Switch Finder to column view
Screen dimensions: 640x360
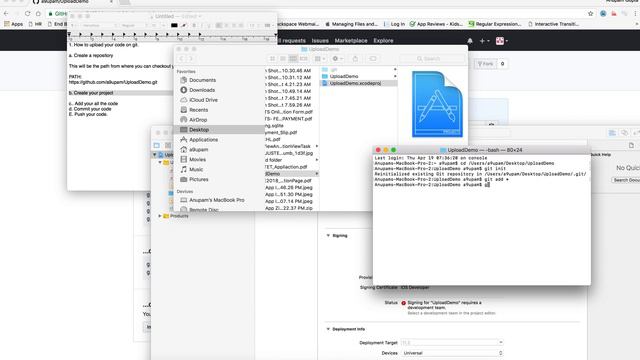click(293, 59)
